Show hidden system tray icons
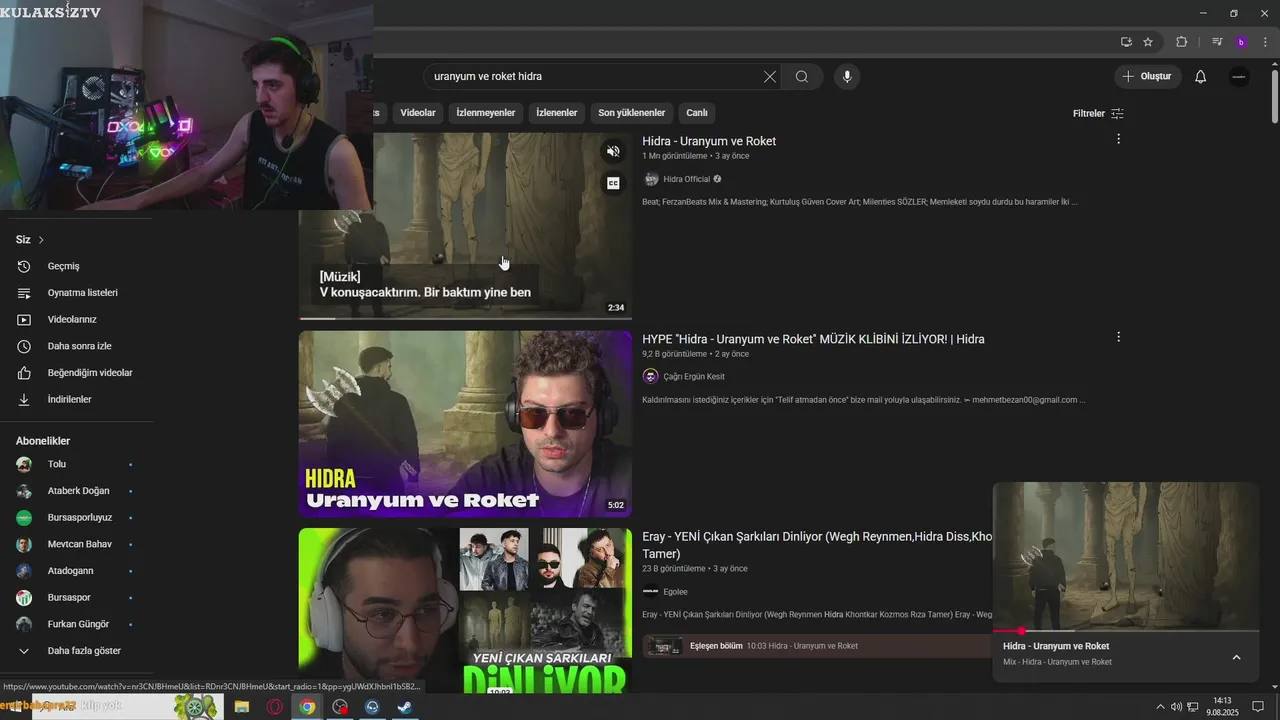 pyautogui.click(x=1160, y=707)
